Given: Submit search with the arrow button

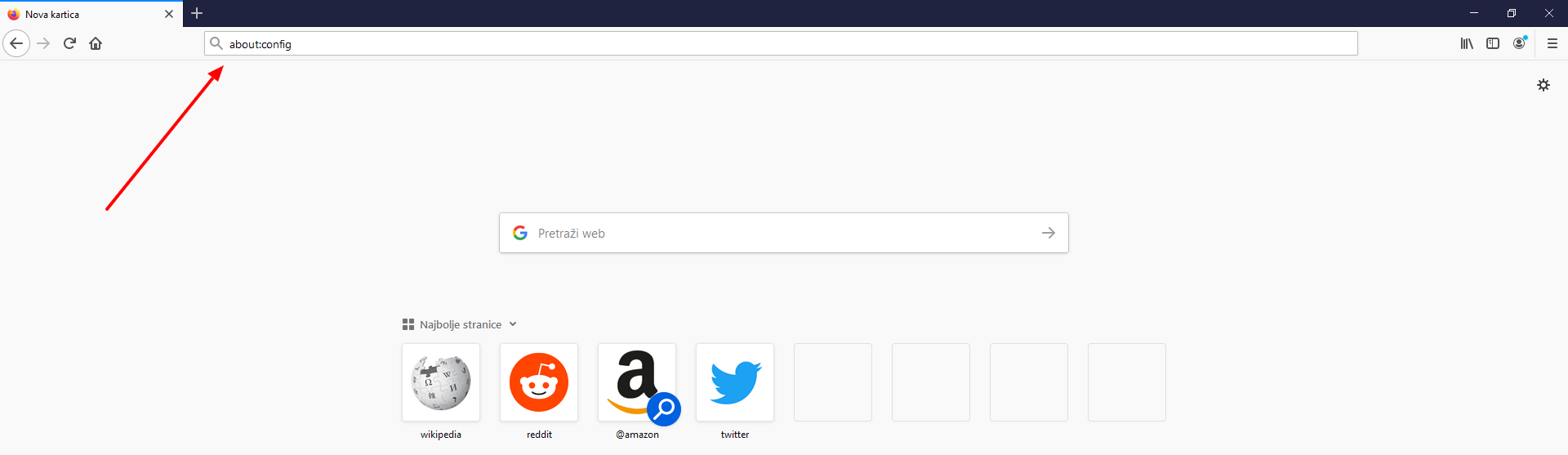Looking at the screenshot, I should coord(1049,233).
